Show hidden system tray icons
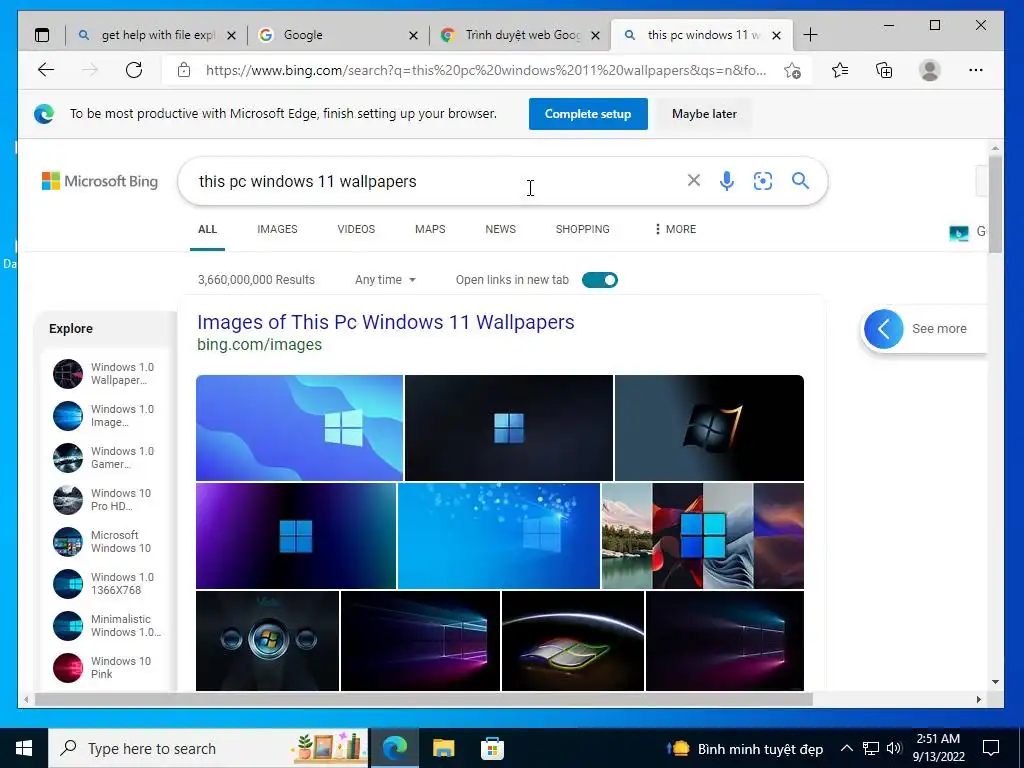 [x=846, y=748]
